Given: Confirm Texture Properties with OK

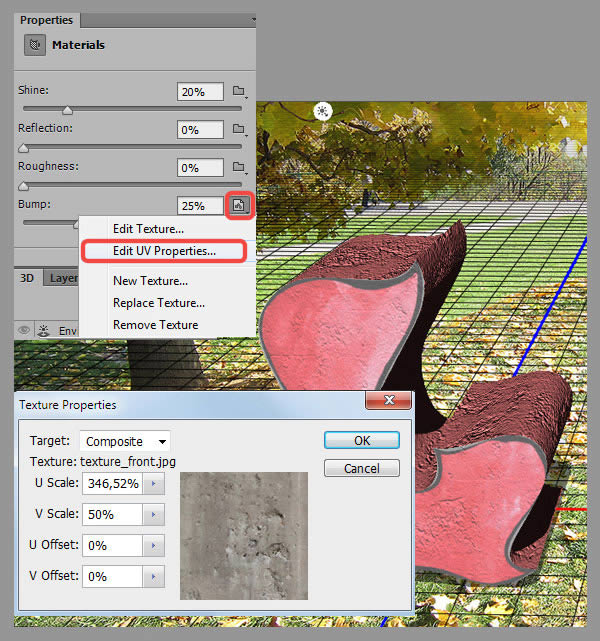Looking at the screenshot, I should (x=361, y=440).
